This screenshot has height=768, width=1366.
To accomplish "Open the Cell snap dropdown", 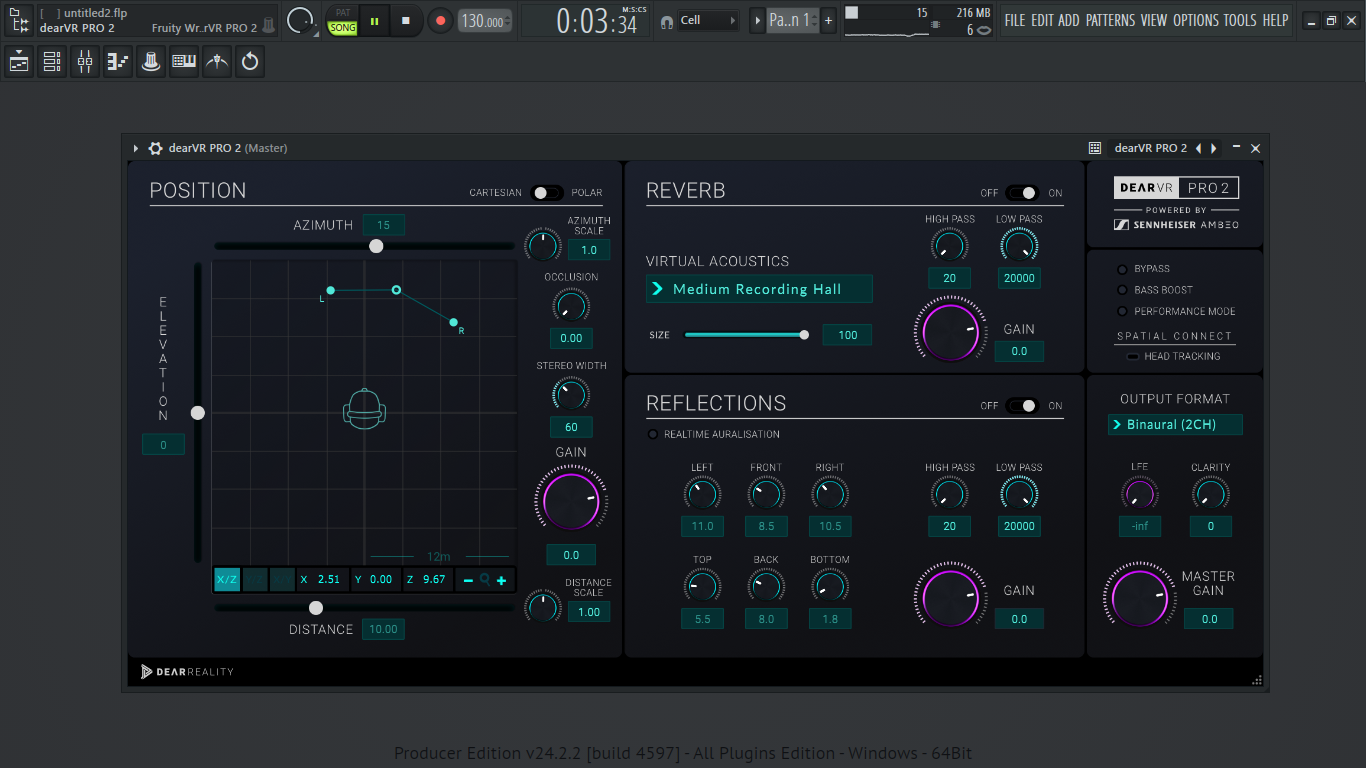I will (707, 20).
